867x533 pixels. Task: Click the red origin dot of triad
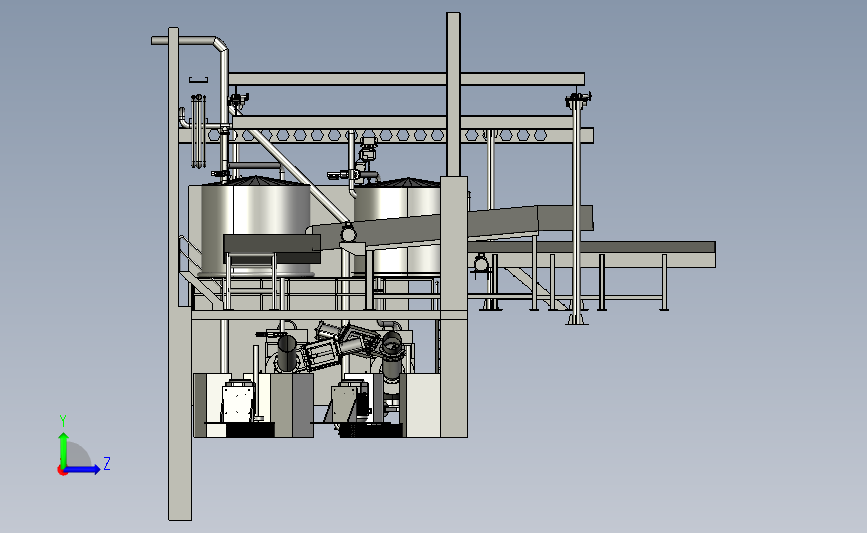62,471
